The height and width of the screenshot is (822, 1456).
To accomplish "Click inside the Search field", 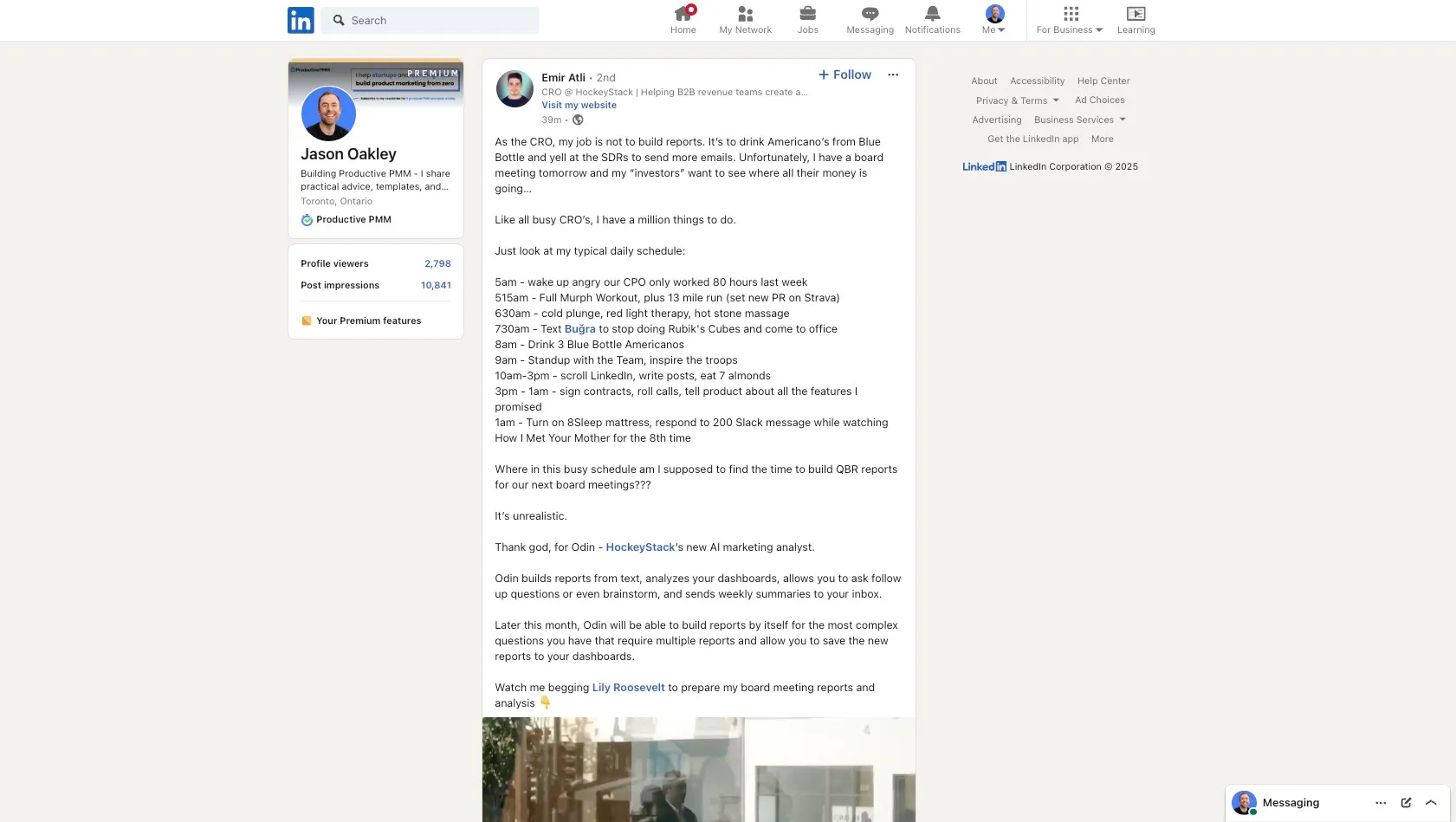I will pos(430,20).
